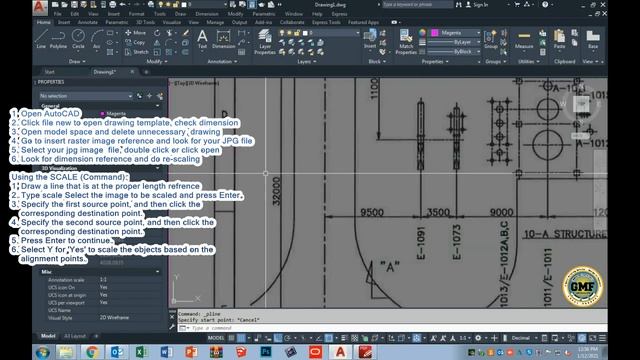Expand the Layers panel
This screenshot has width=640, height=360.
tap(307, 61)
